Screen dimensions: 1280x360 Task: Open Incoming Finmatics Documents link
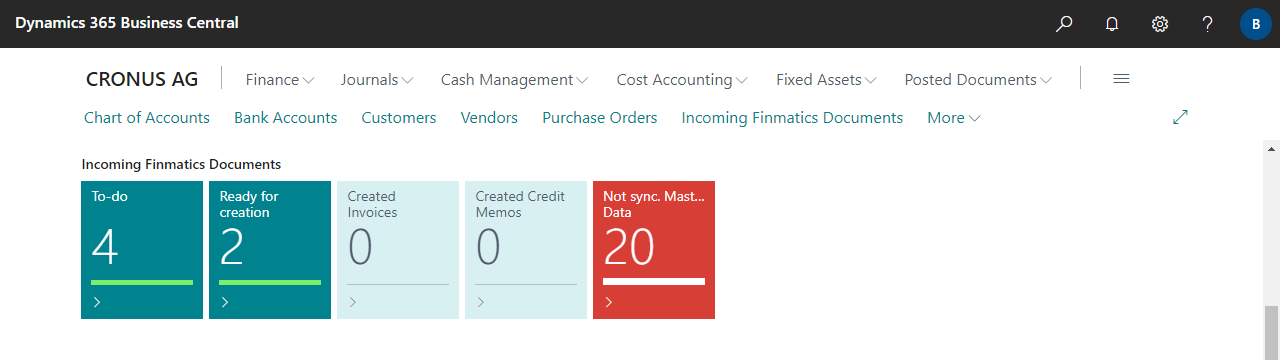pyautogui.click(x=792, y=118)
